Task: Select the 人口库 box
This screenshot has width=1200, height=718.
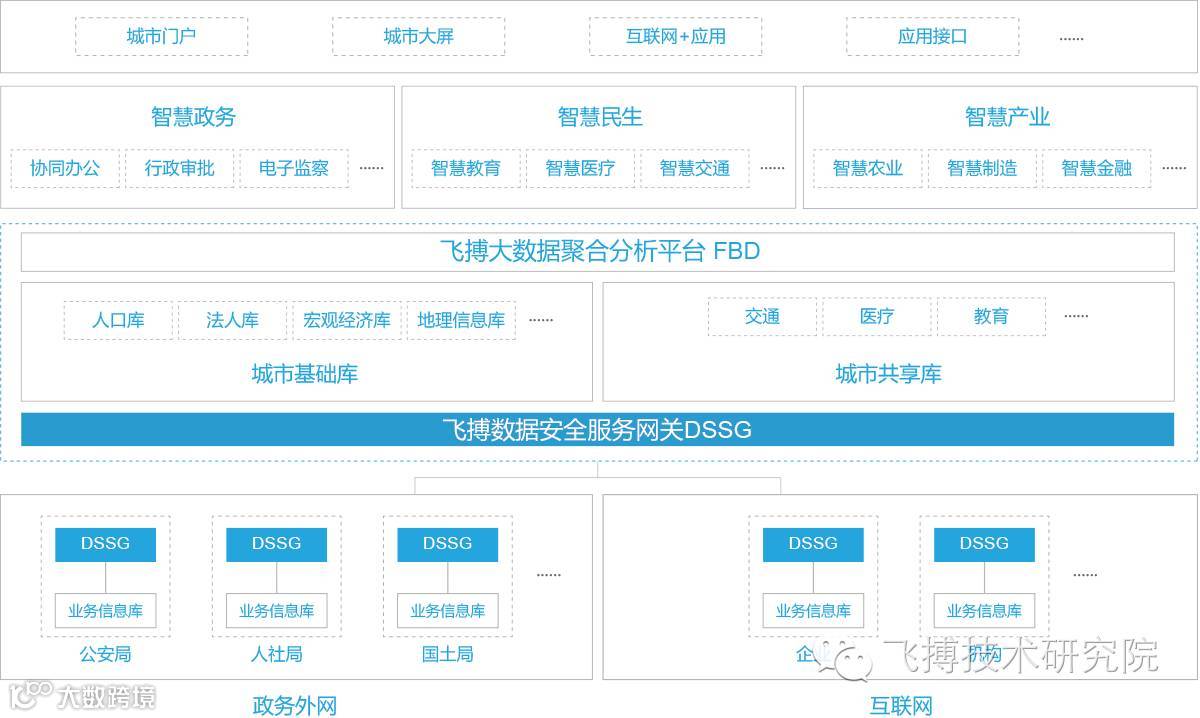Action: tap(119, 320)
